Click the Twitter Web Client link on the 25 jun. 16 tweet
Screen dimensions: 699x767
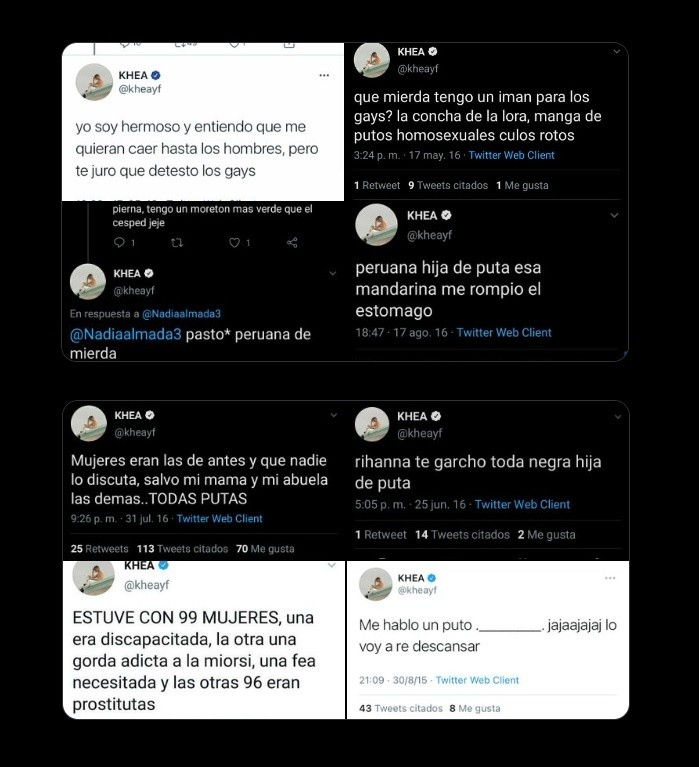(x=522, y=505)
